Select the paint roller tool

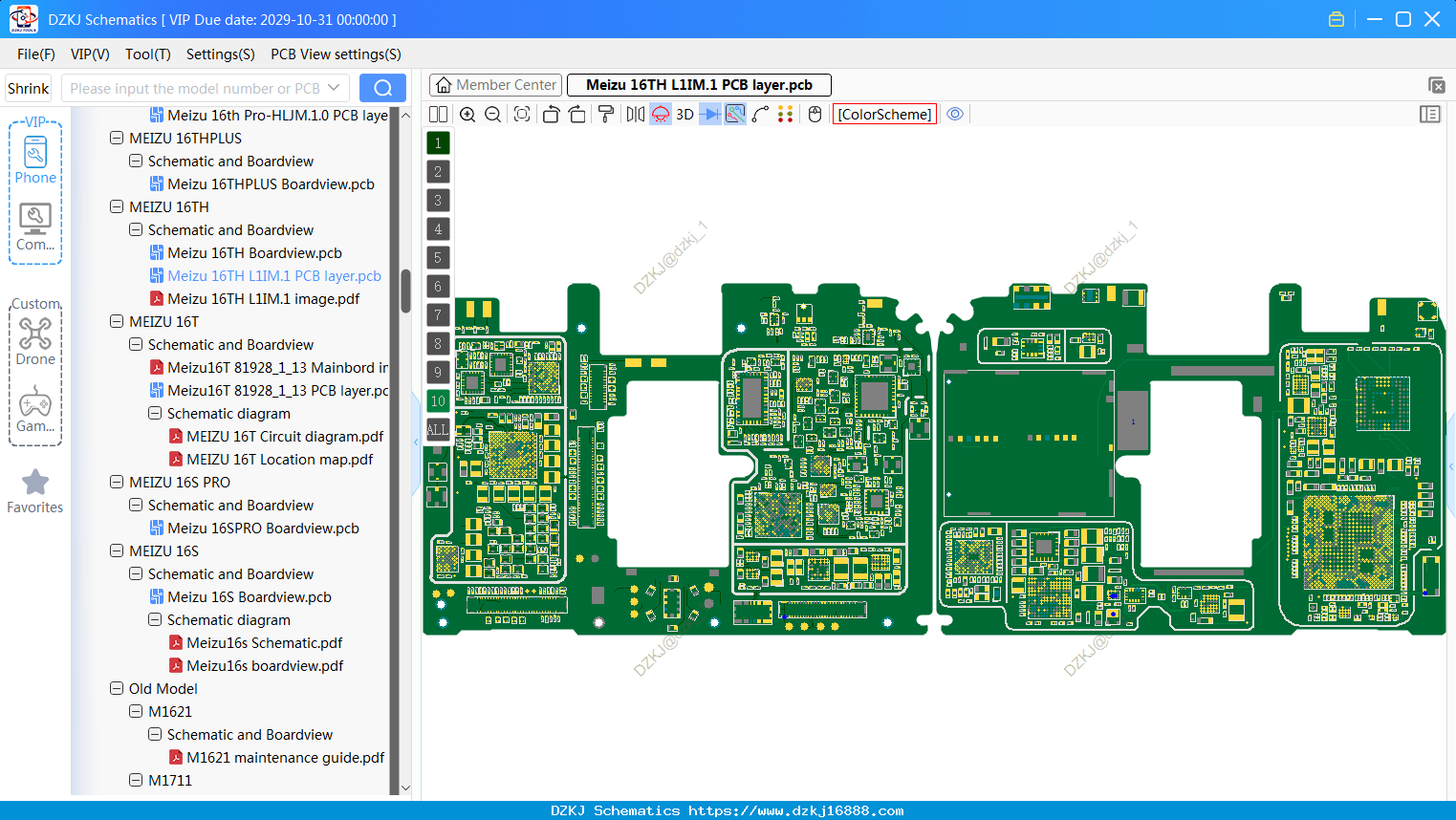605,115
